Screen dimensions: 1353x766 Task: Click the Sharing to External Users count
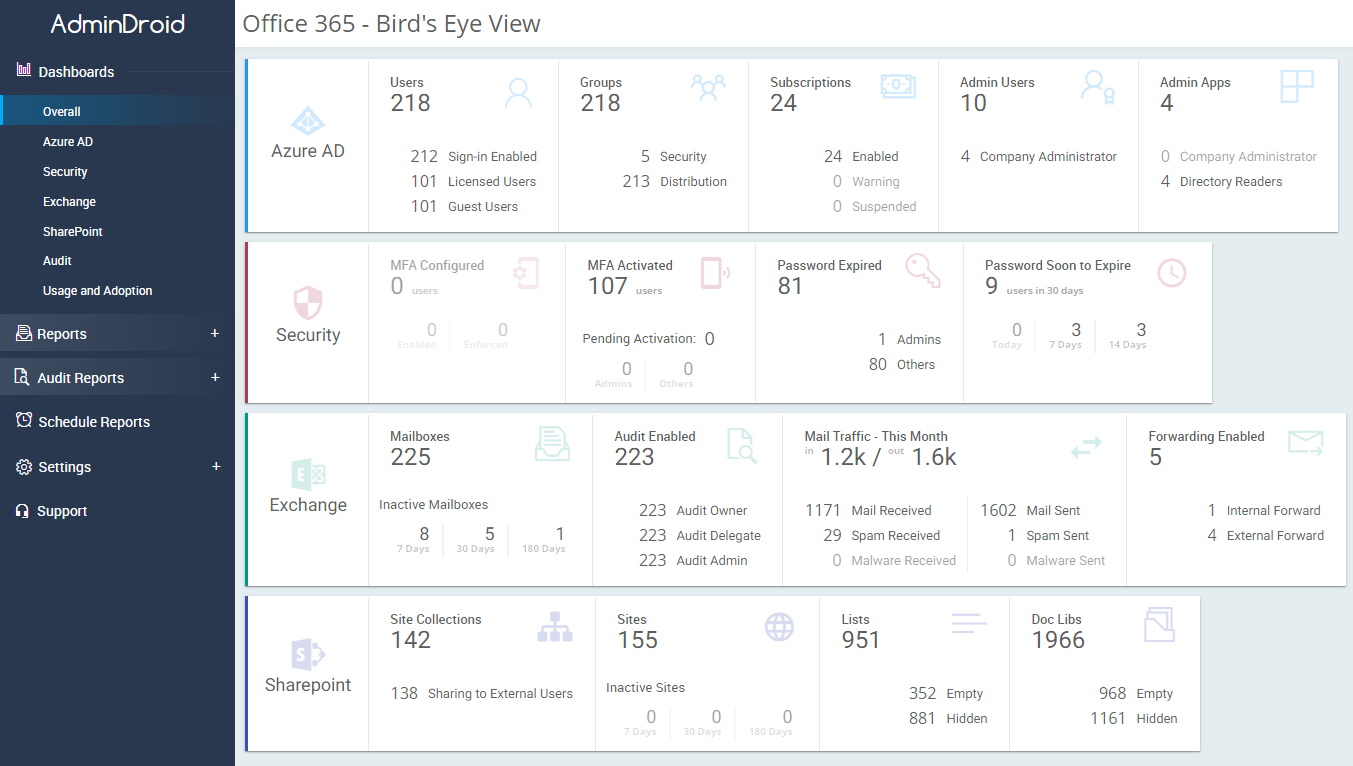(404, 693)
